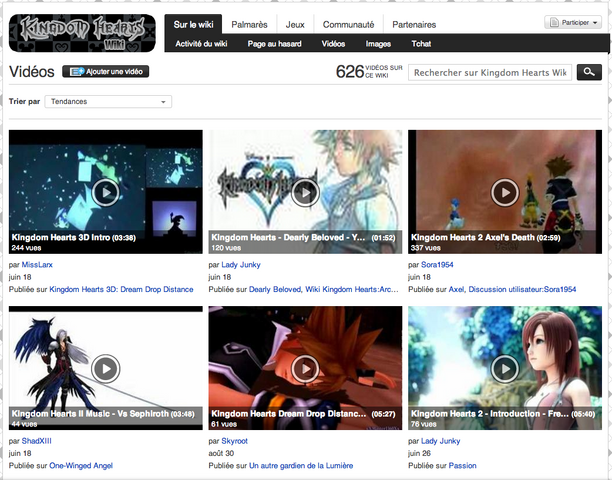Open Discussion utilisateur:Sora1954 link
Image resolution: width=612 pixels, height=480 pixels.
[522, 289]
